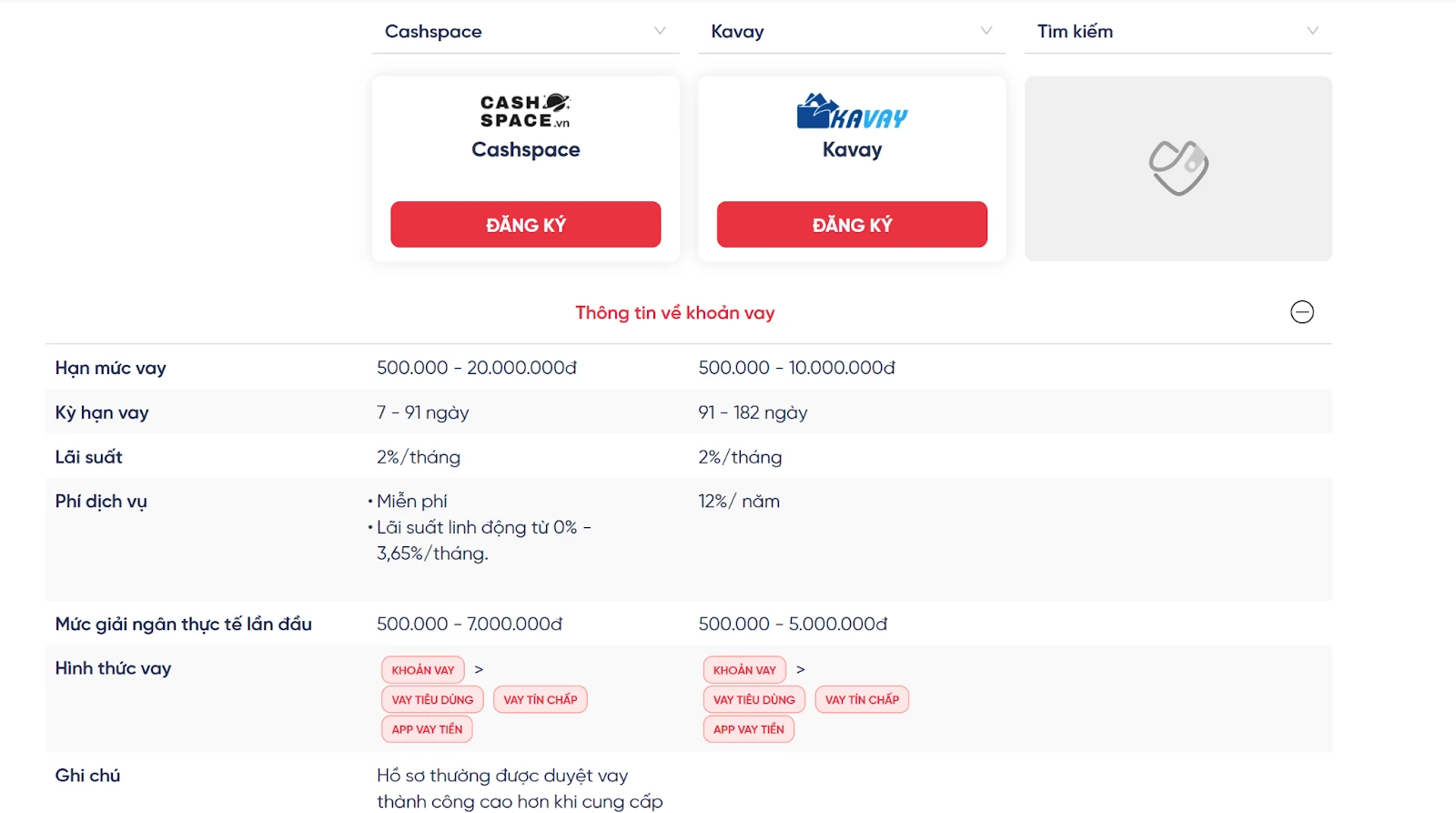Click ĐĂNG KÝ button under Kavay
The image size is (1456, 813).
[852, 225]
